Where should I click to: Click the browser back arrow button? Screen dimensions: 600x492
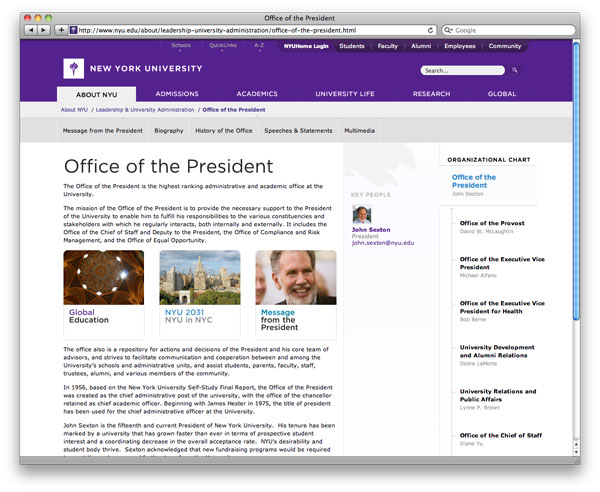point(30,30)
